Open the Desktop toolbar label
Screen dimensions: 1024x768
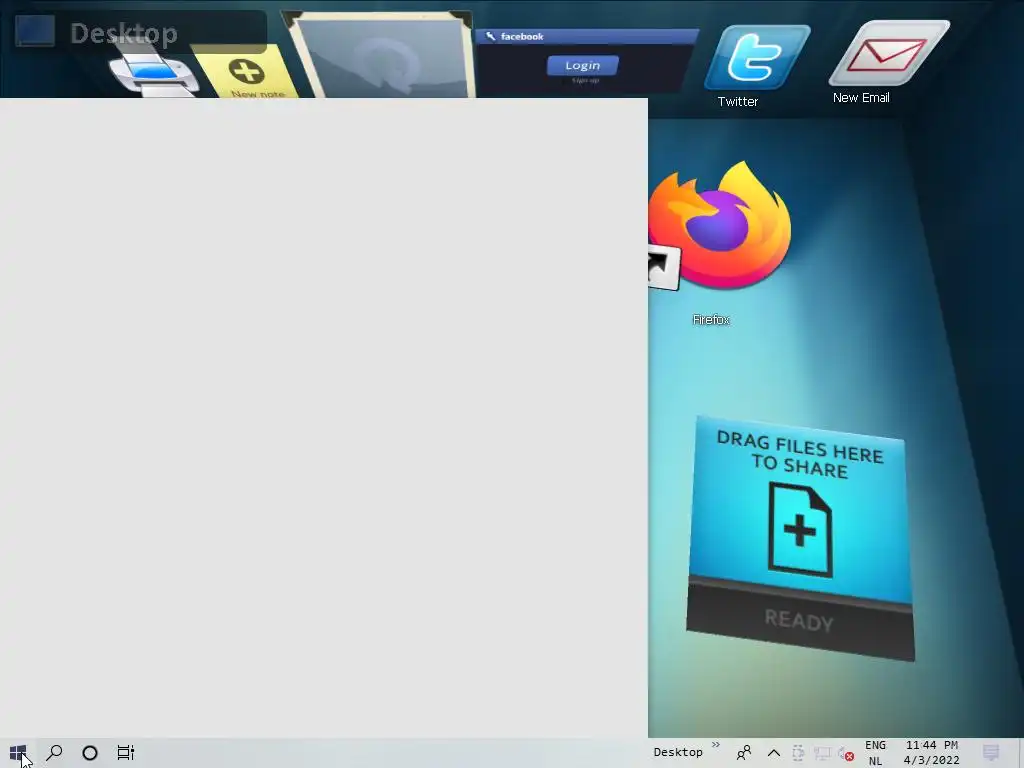click(x=678, y=752)
